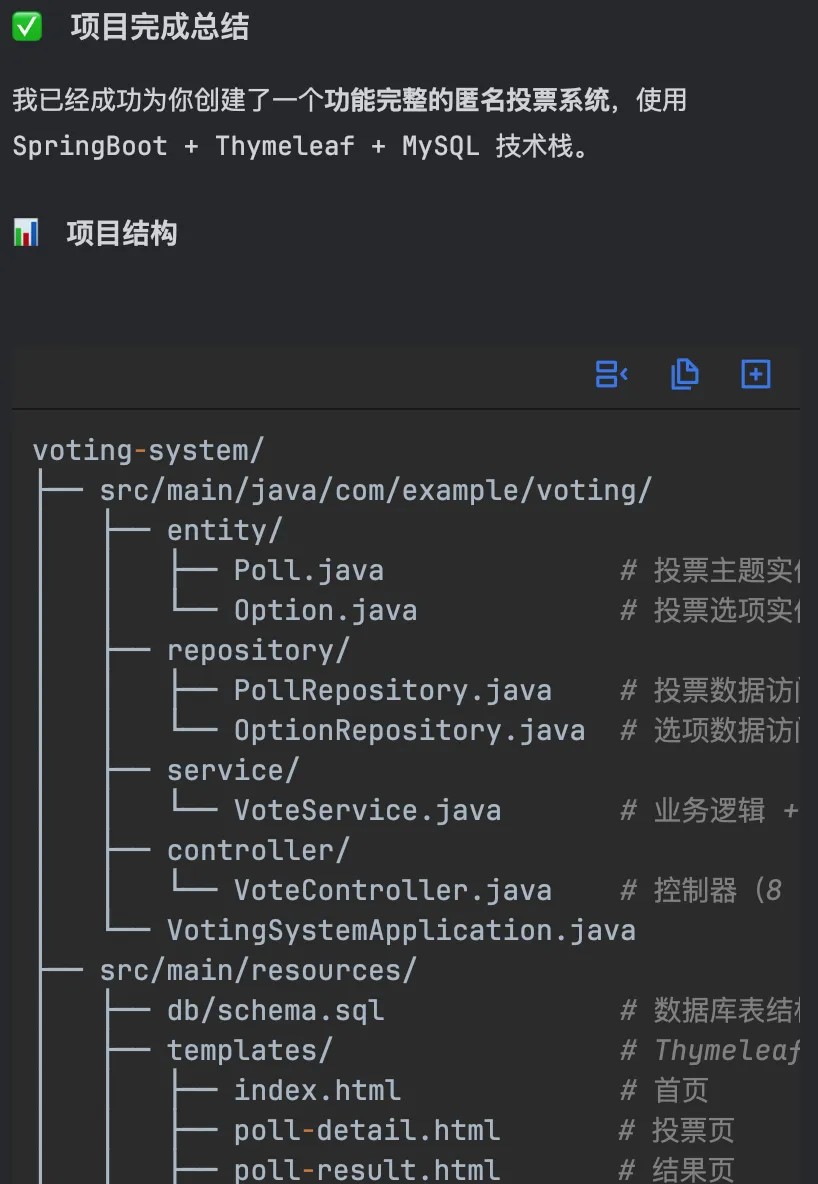Click OptionRepository.java in the tree

(x=409, y=730)
